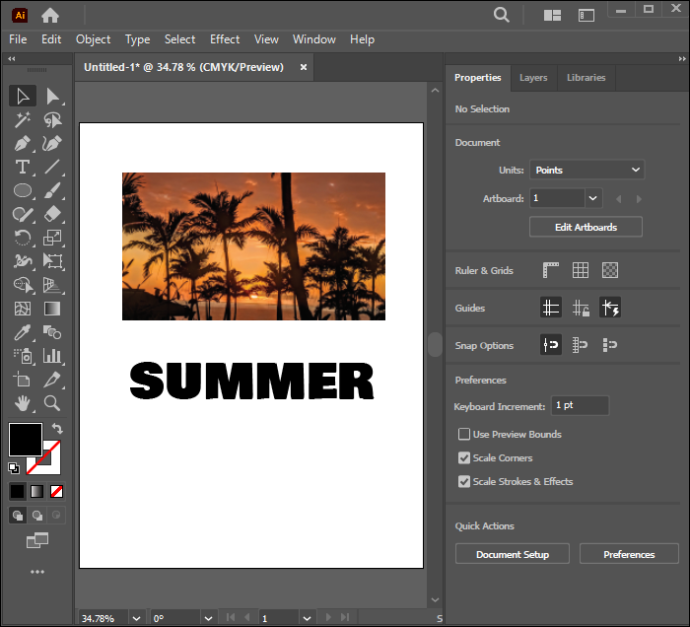Viewport: 690px width, 627px height.
Task: Select the Line Segment tool
Action: click(52, 167)
